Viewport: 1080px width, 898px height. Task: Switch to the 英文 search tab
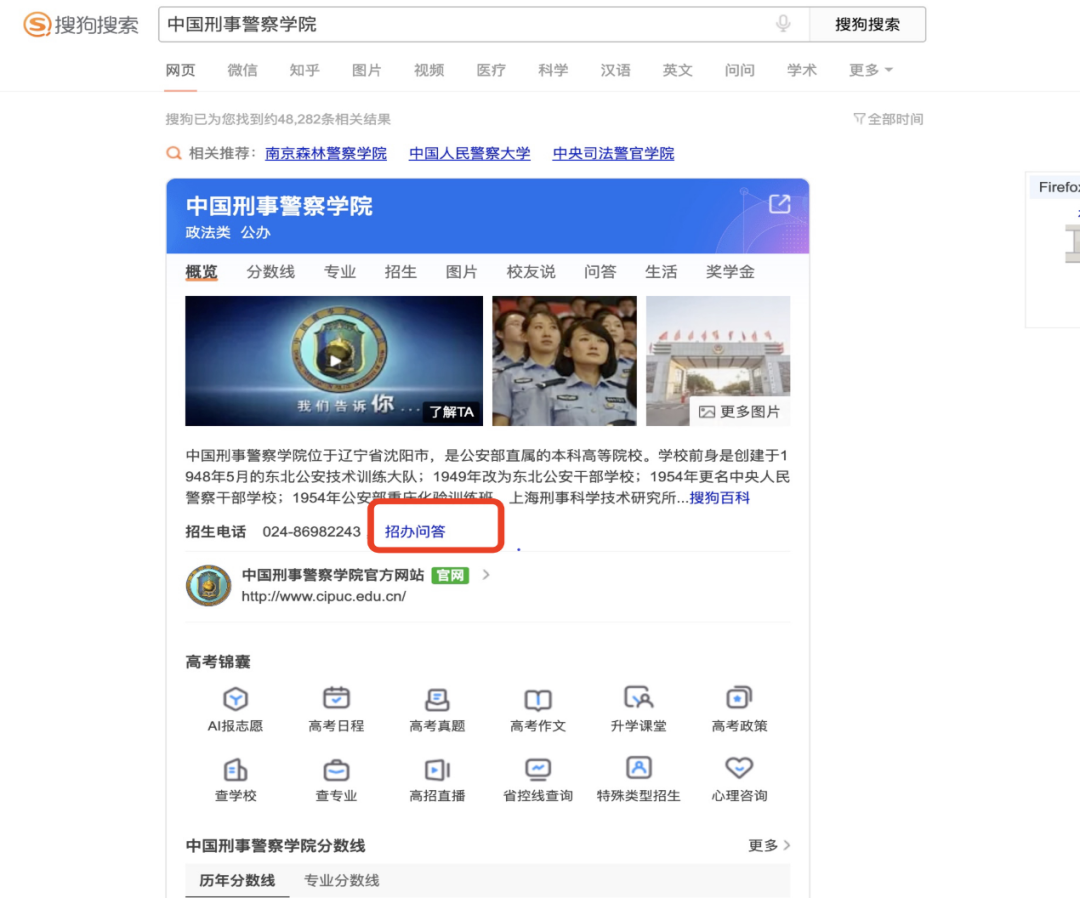click(x=677, y=70)
